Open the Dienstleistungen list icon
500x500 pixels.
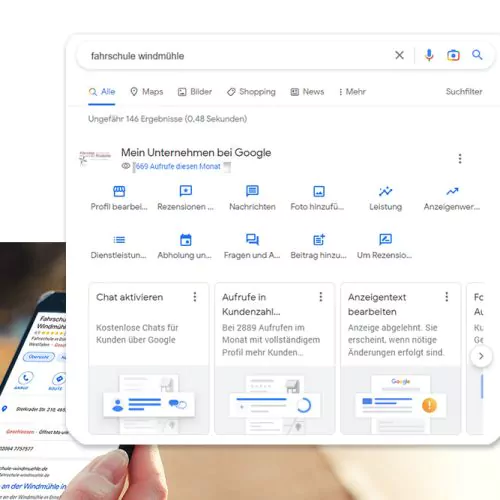coord(119,240)
